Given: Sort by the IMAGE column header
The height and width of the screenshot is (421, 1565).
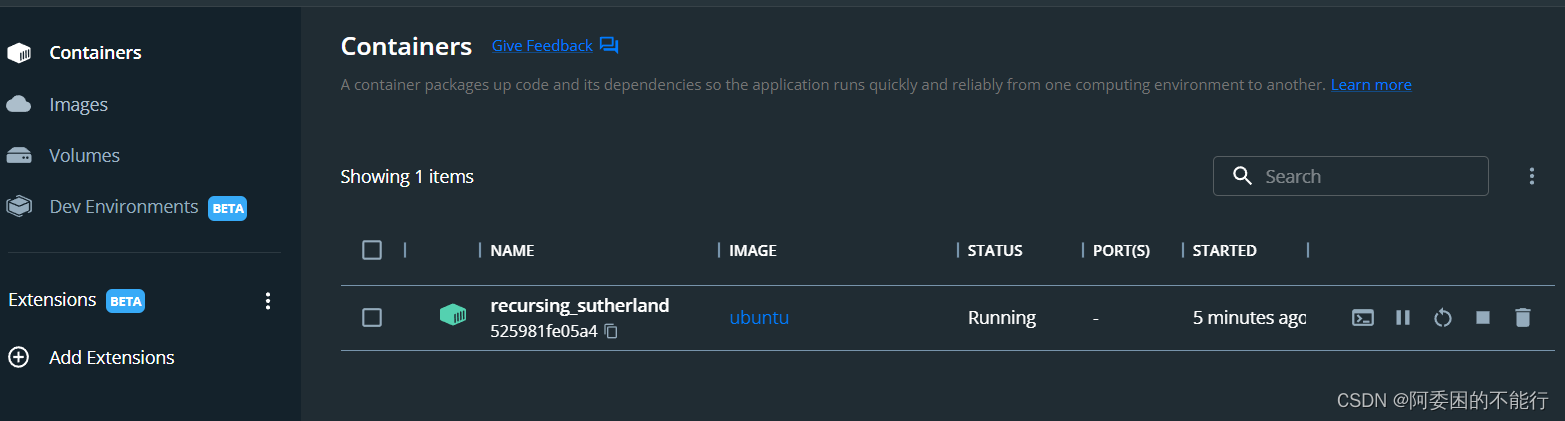Looking at the screenshot, I should 753,250.
